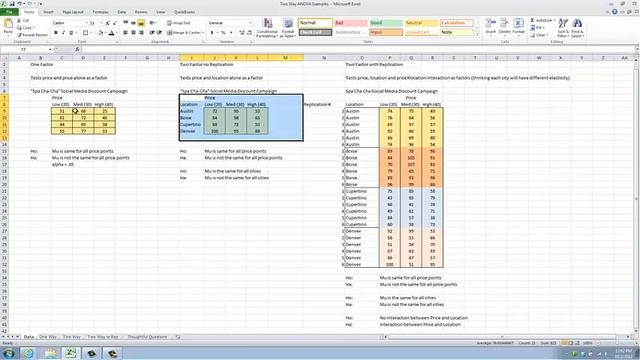Open Conditional Formatting menu
Viewport: 640px width, 360px height.
tap(267, 28)
